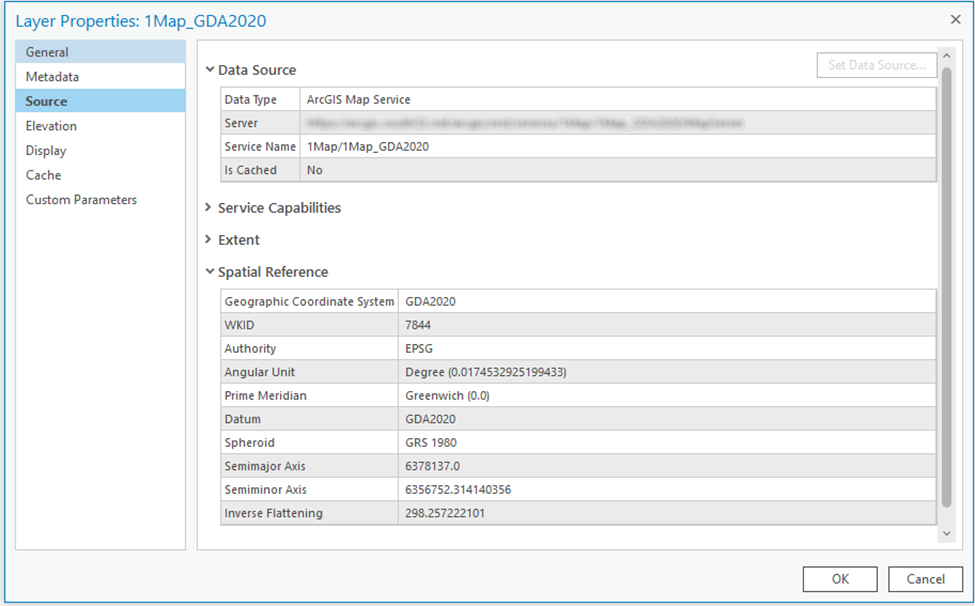Select the 1Map/1Map_GDA2020 service name
Image resolution: width=975 pixels, height=606 pixels.
pos(367,147)
